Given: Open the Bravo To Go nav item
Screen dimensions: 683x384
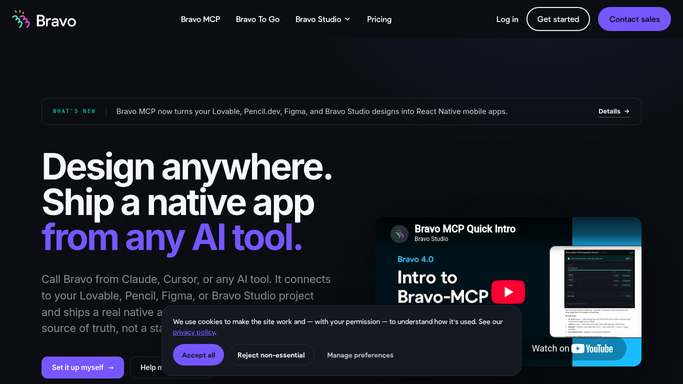Looking at the screenshot, I should point(257,19).
